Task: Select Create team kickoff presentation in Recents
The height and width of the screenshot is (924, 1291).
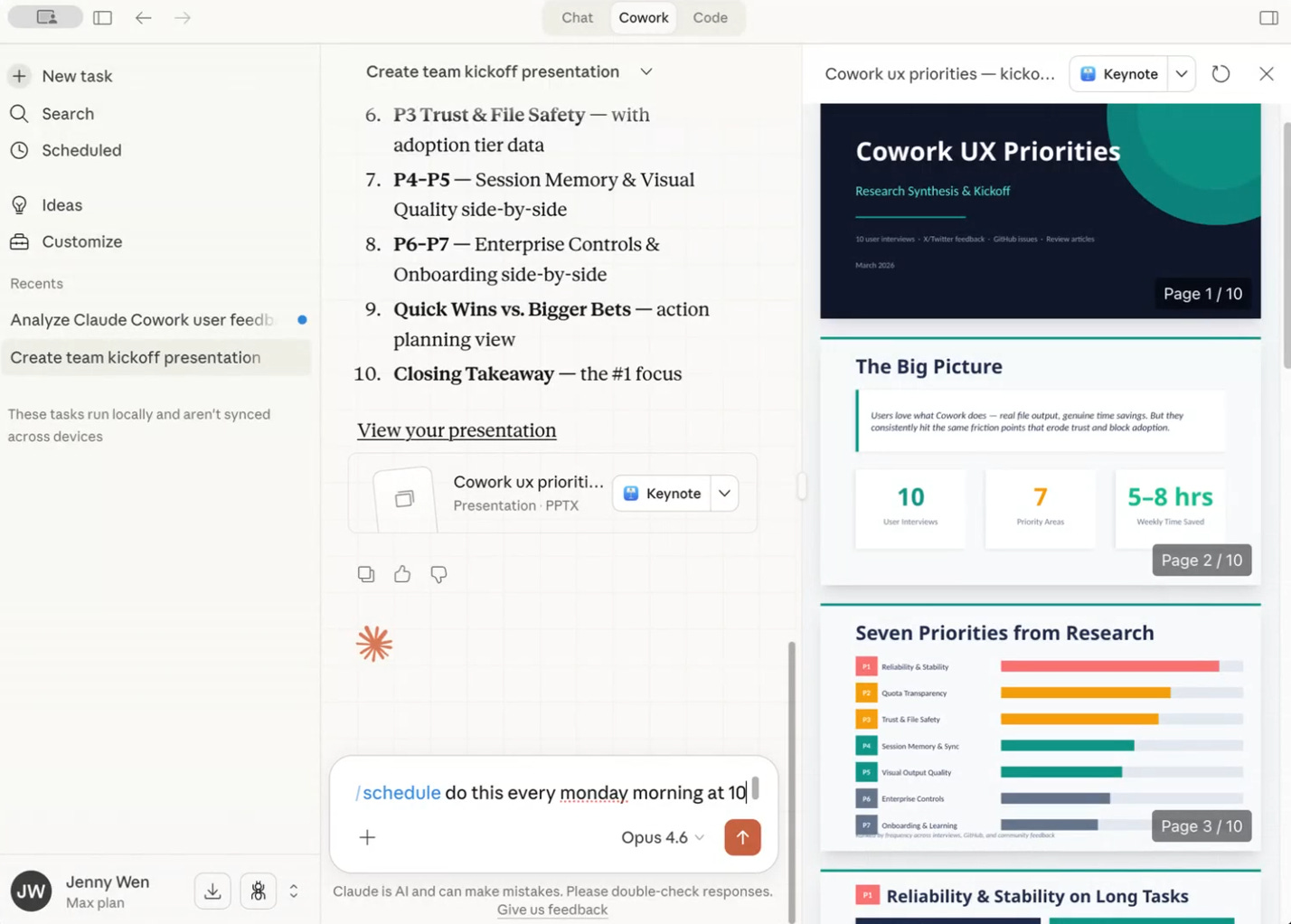Action: (x=156, y=357)
